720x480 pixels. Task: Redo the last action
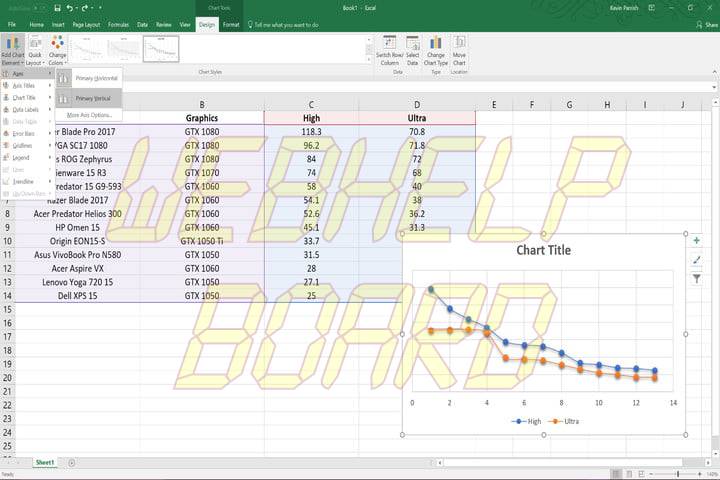point(85,8)
